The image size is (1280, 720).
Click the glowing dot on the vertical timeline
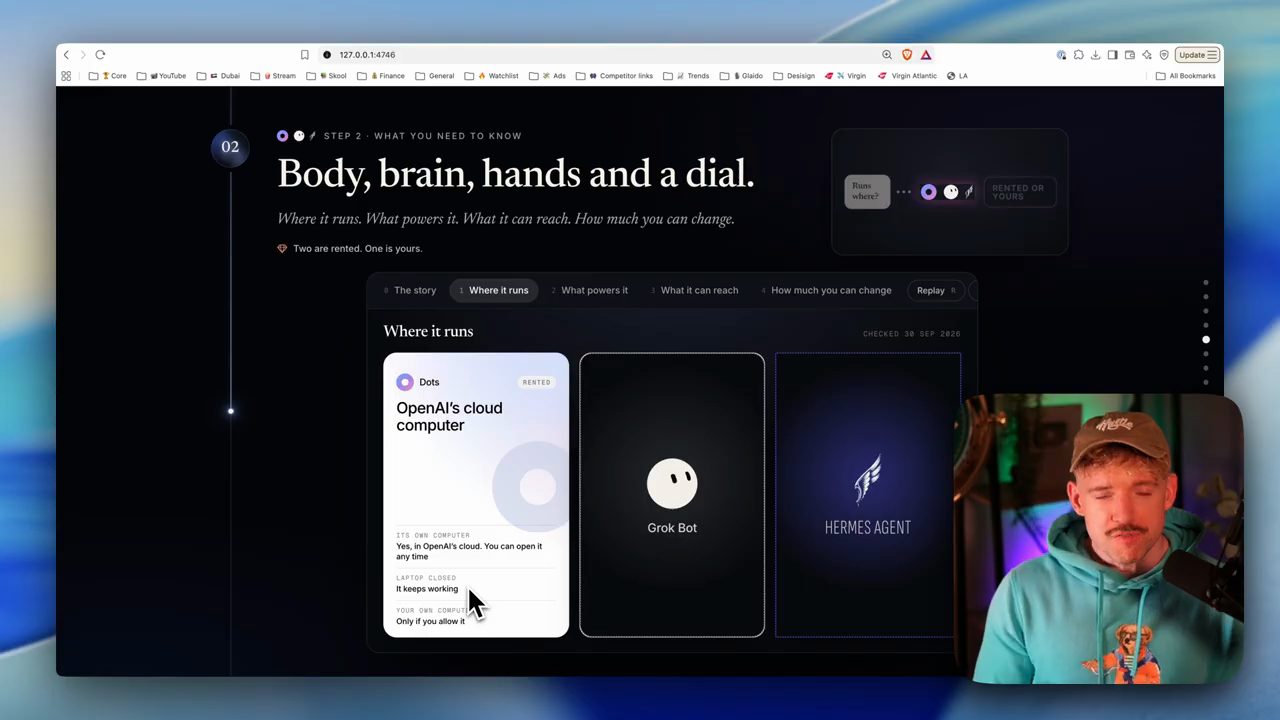pyautogui.click(x=230, y=411)
